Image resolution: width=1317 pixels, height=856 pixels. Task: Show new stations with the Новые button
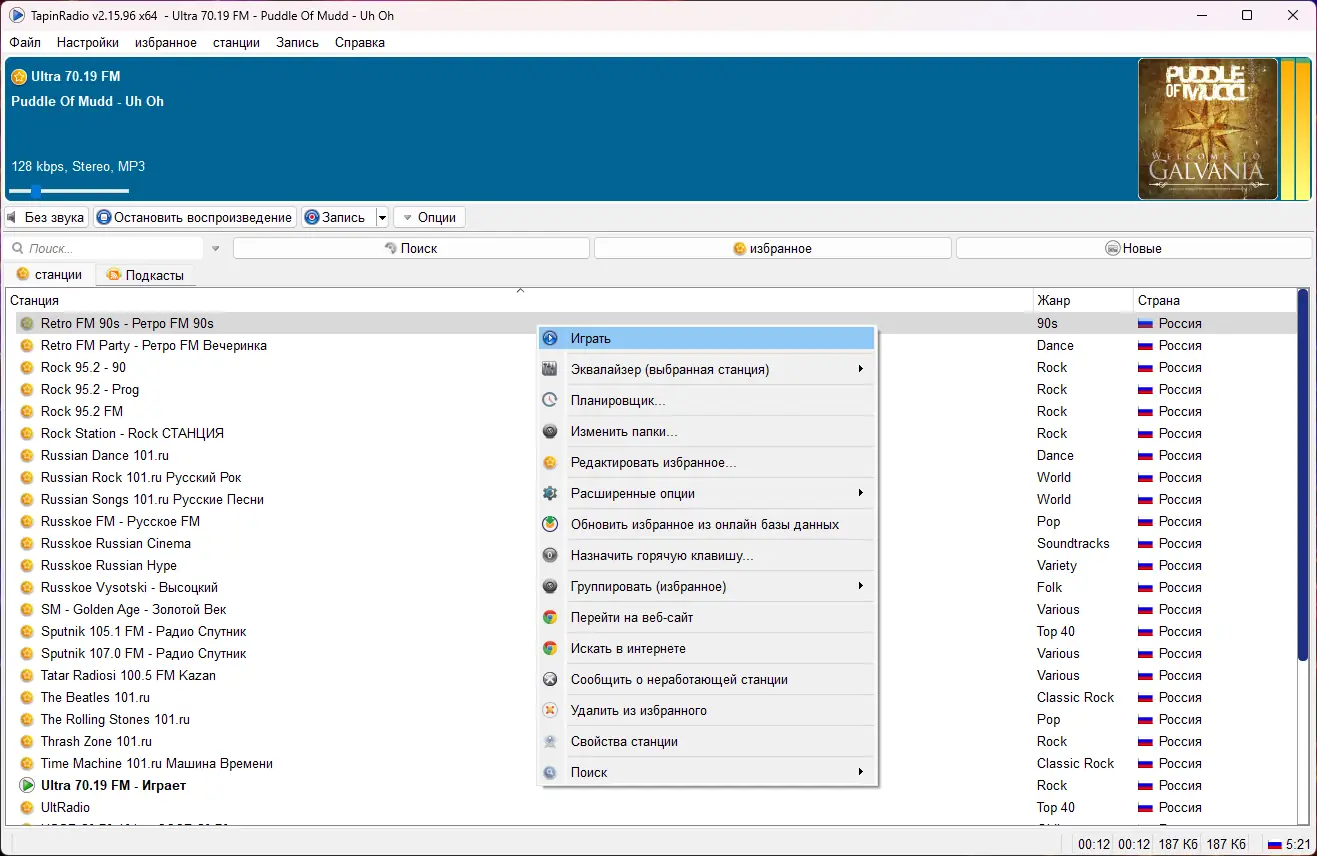pos(1134,248)
